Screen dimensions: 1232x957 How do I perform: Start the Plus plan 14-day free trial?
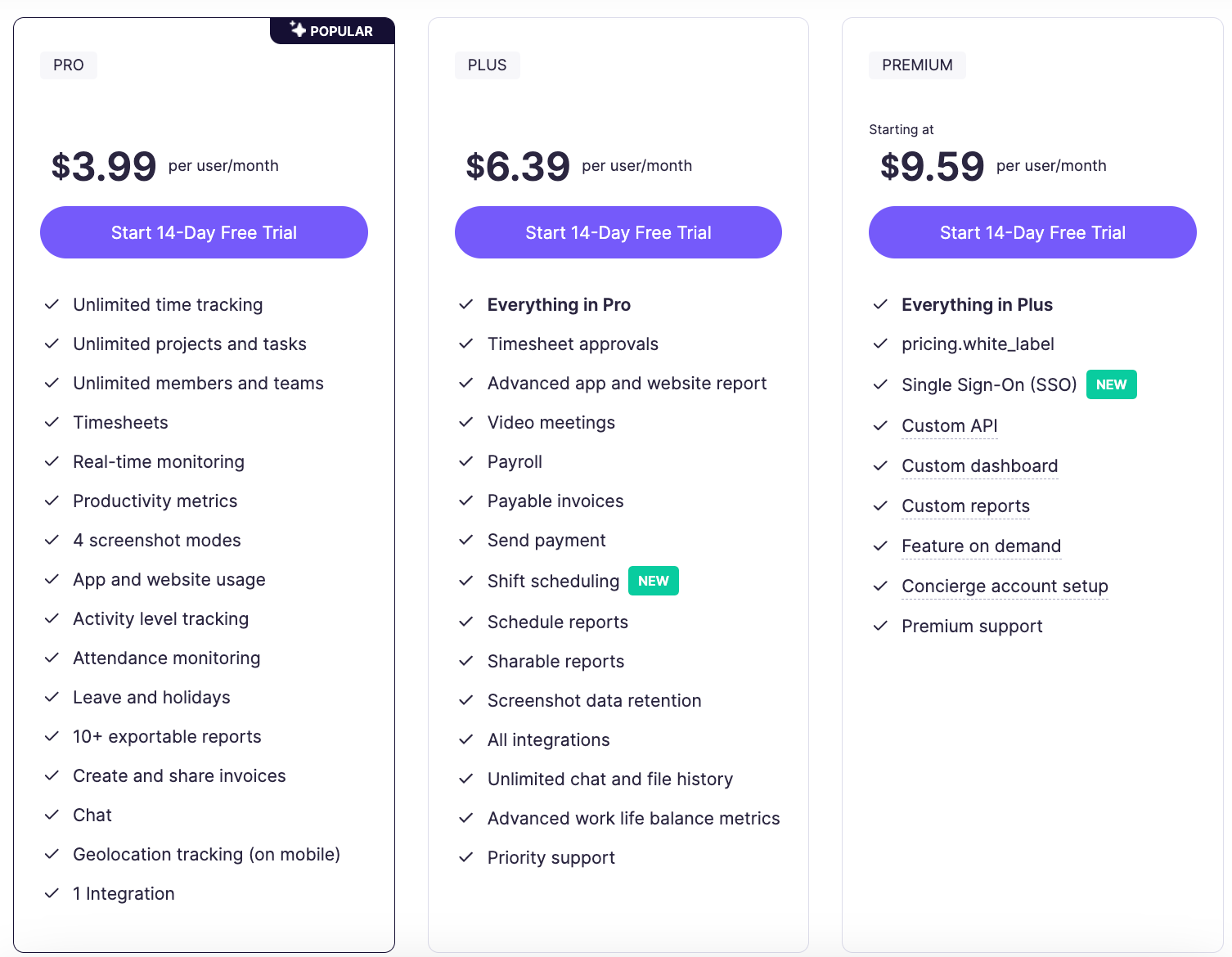[x=618, y=232]
